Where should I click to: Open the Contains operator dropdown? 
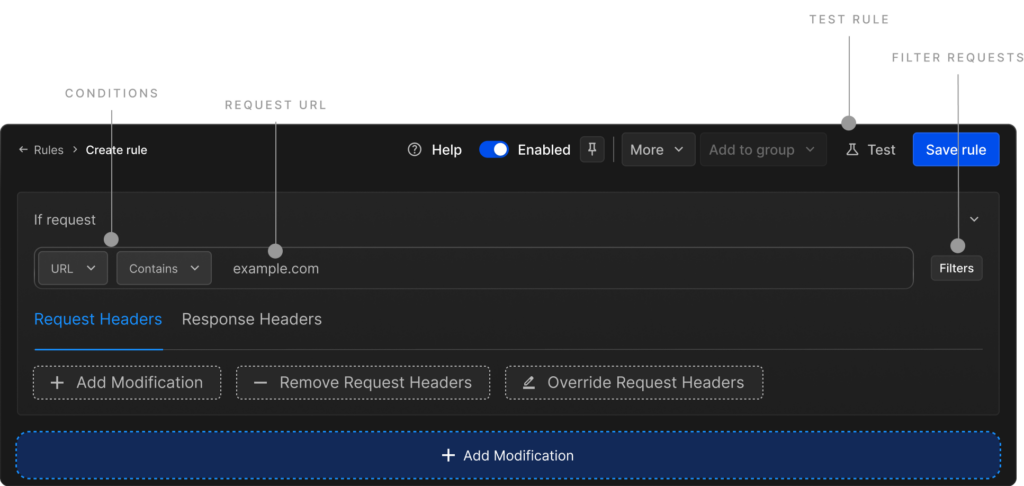(164, 268)
